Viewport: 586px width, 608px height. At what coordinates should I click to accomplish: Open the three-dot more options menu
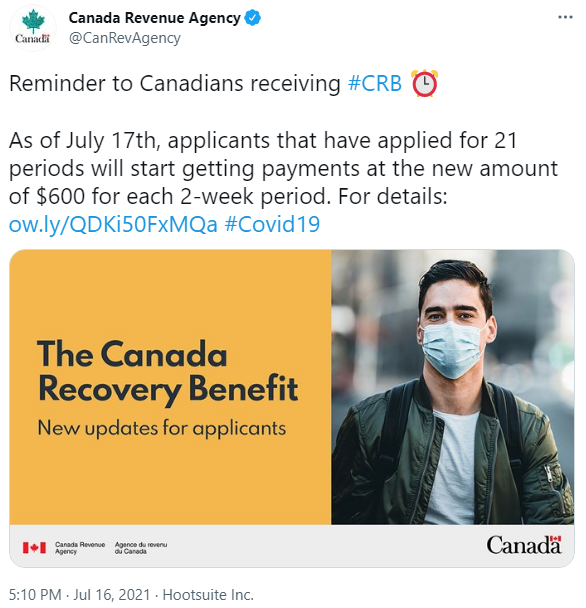click(565, 17)
